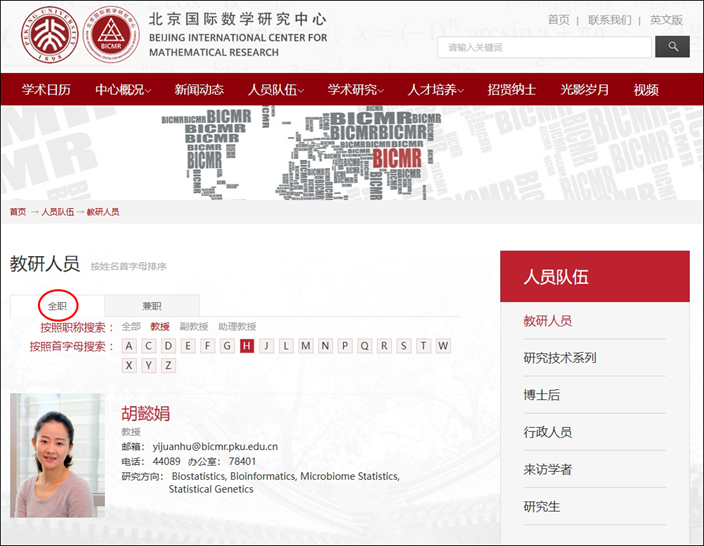
Task: Show 全部 titles filter
Action: click(131, 326)
